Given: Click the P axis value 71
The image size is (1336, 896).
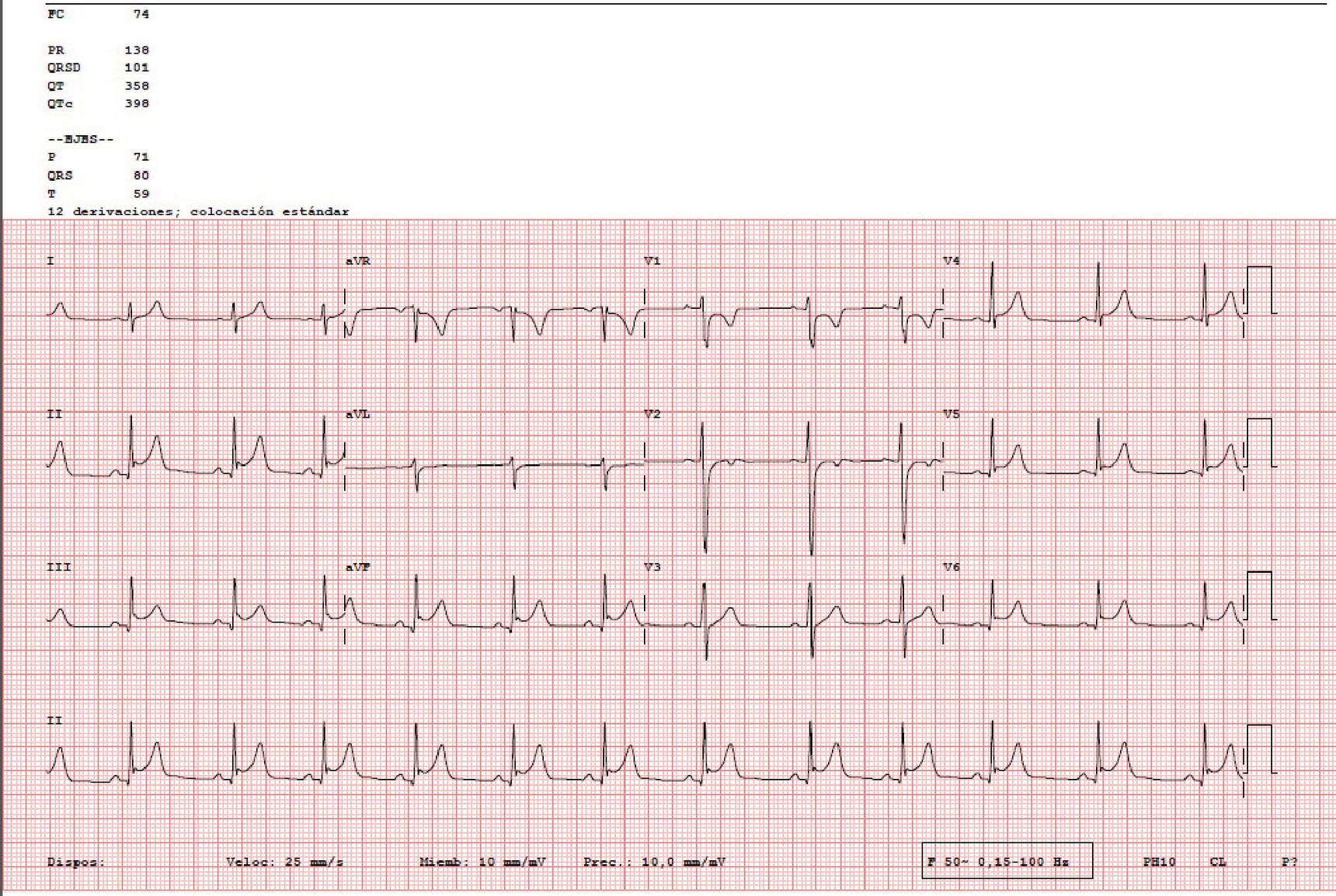Looking at the screenshot, I should tap(141, 157).
